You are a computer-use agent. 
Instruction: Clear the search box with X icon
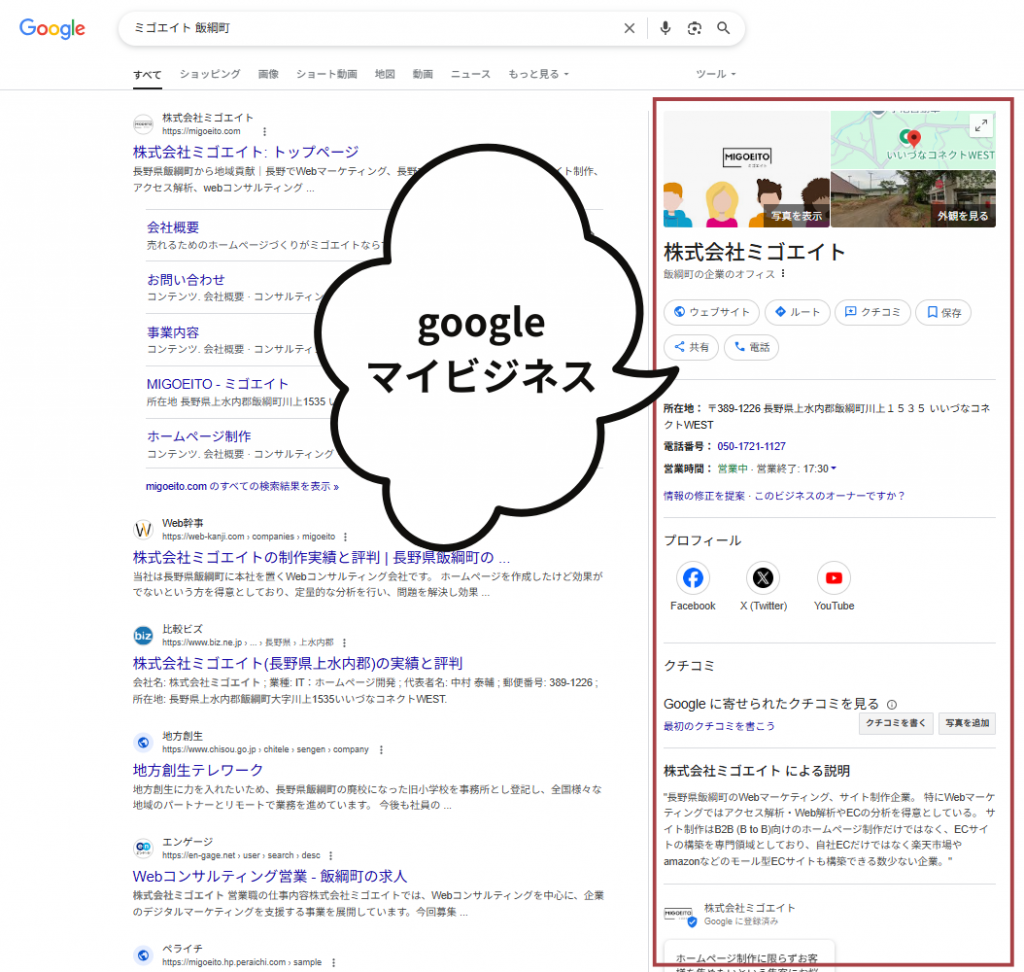629,28
